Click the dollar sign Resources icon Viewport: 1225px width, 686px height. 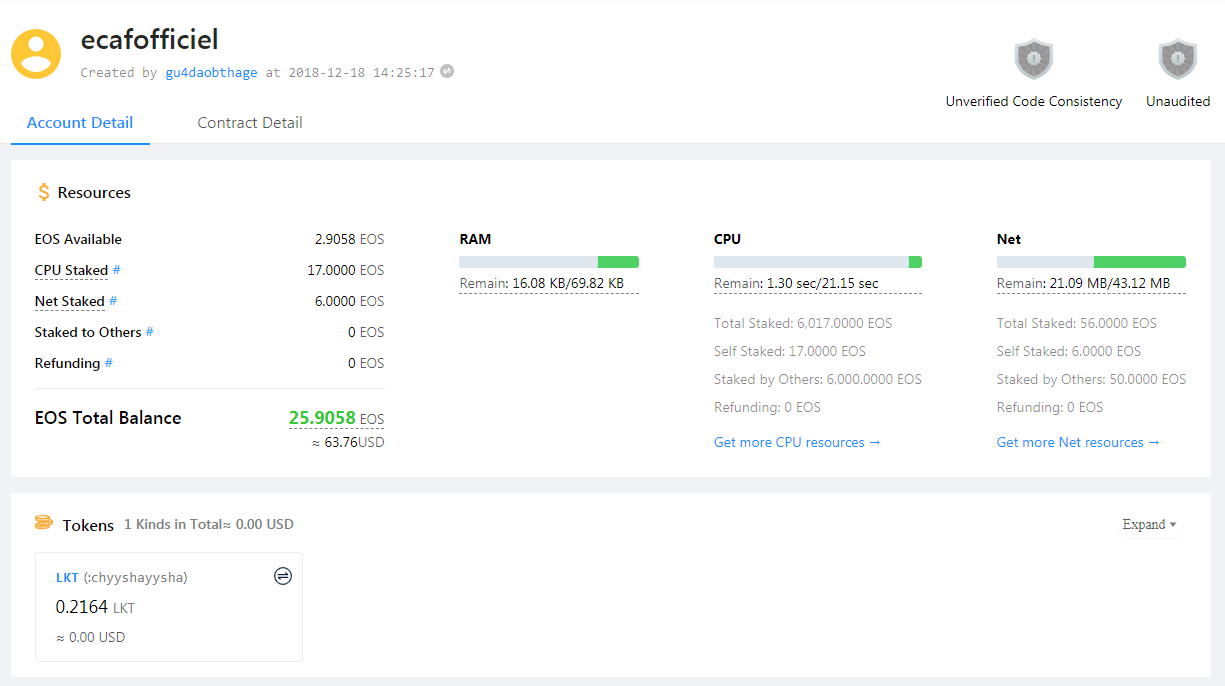pyautogui.click(x=43, y=192)
